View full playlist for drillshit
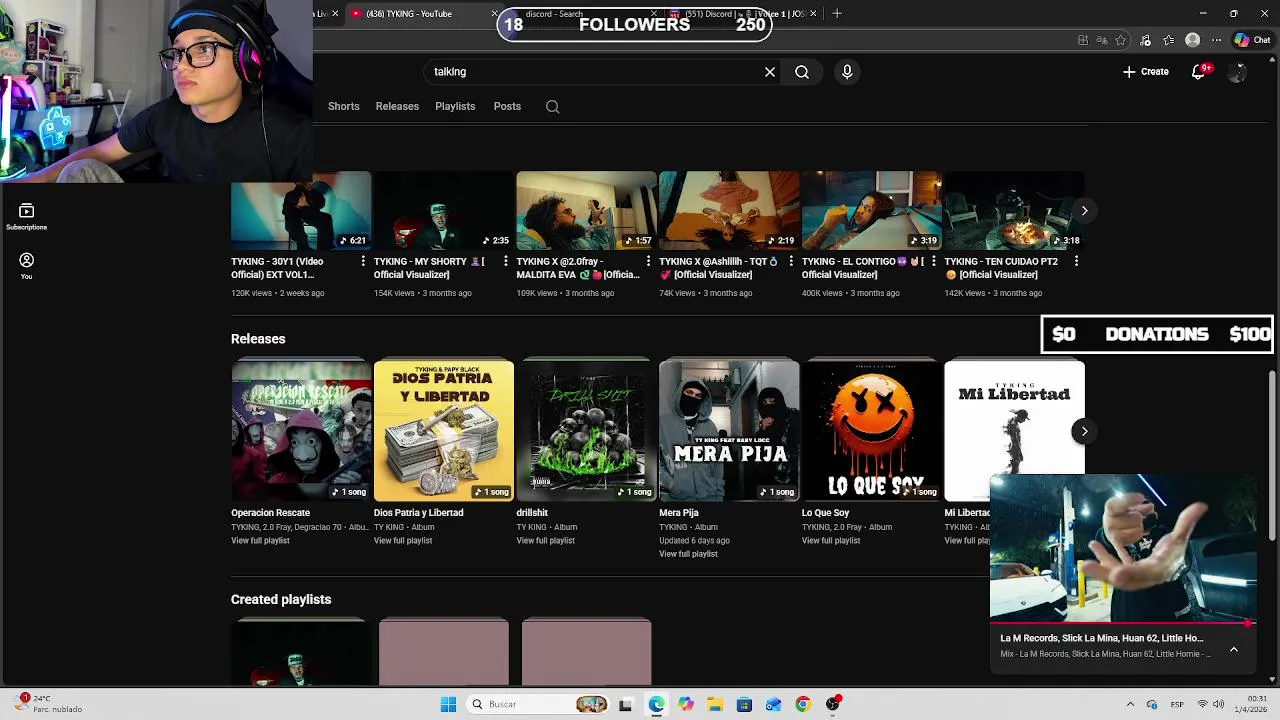The width and height of the screenshot is (1280, 720). click(545, 541)
